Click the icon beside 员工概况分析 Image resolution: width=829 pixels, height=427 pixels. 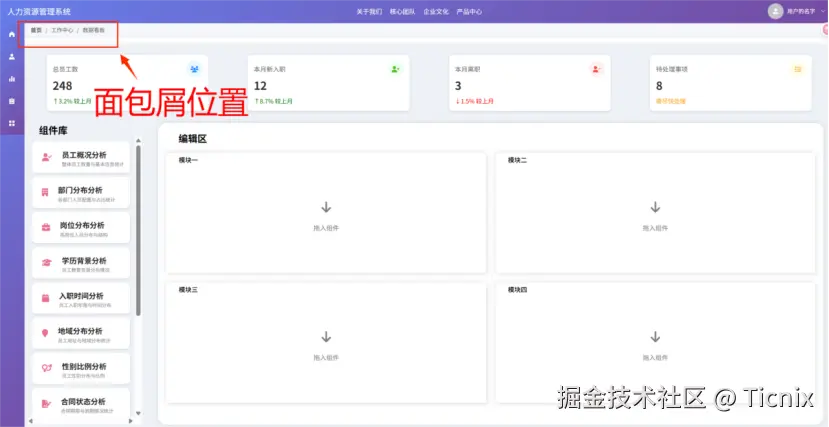point(47,157)
